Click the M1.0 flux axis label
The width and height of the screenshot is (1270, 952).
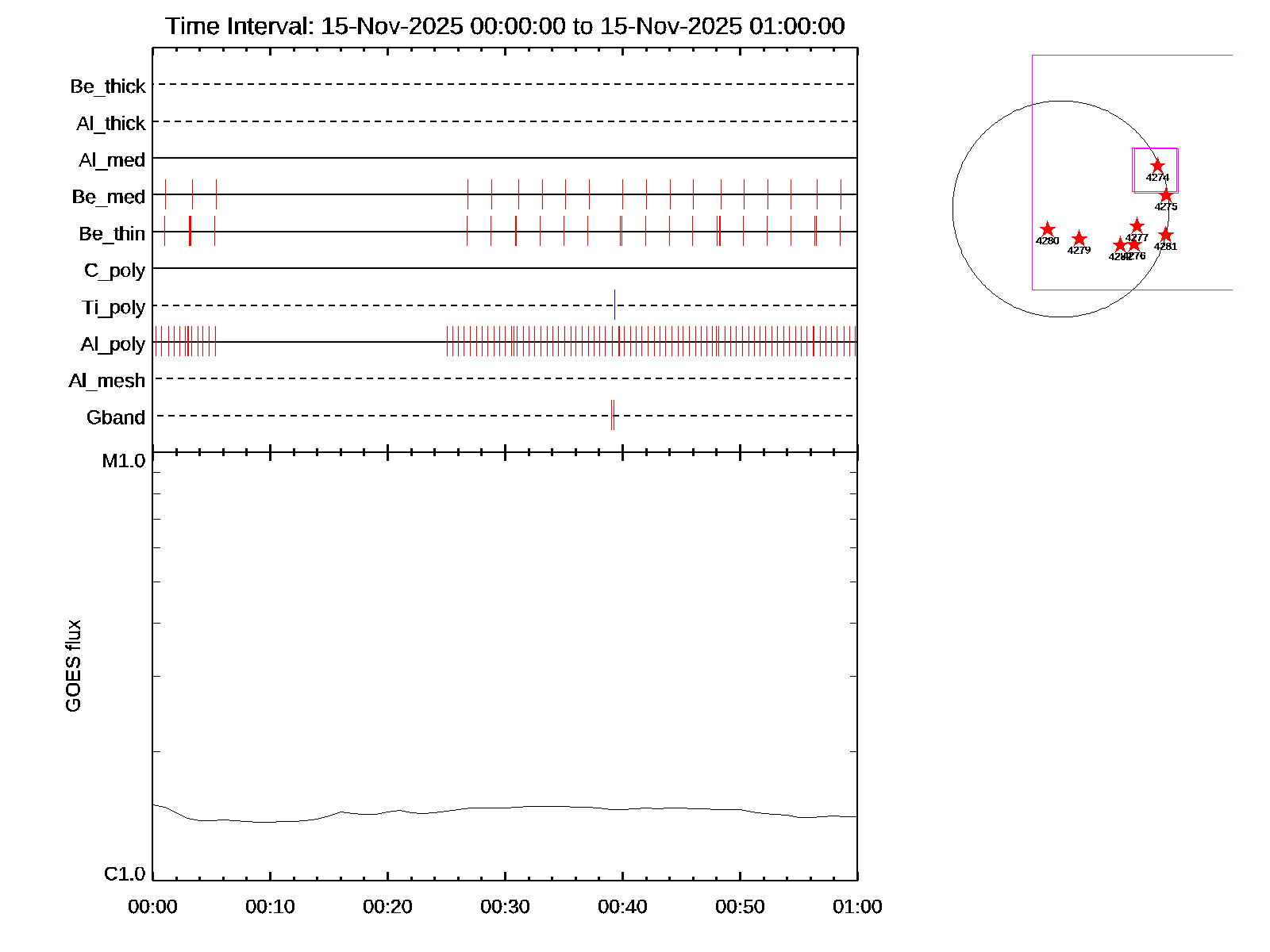point(124,461)
